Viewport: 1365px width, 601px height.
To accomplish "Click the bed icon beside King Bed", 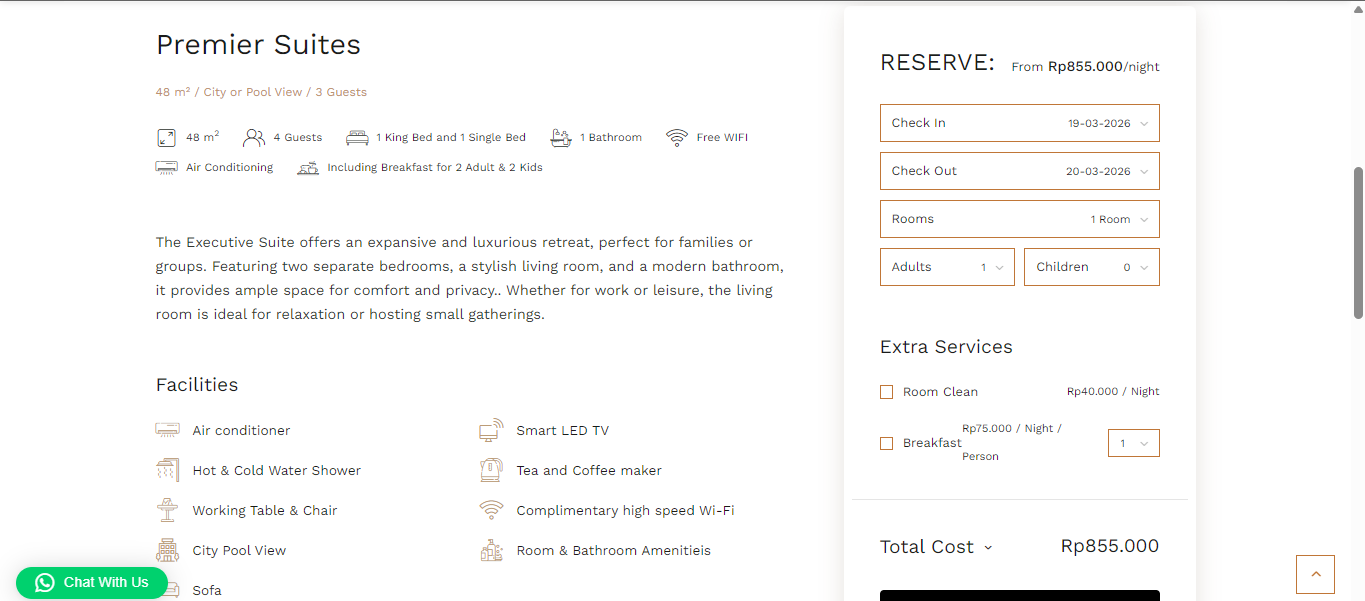I will coord(357,138).
